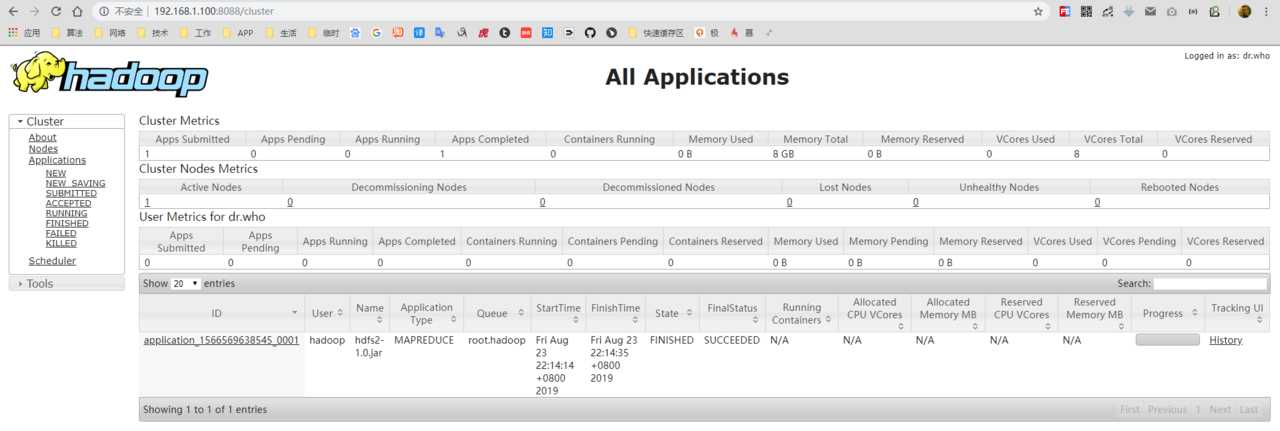The image size is (1280, 431).
Task: Open Chrome three-dot menu
Action: [1267, 11]
